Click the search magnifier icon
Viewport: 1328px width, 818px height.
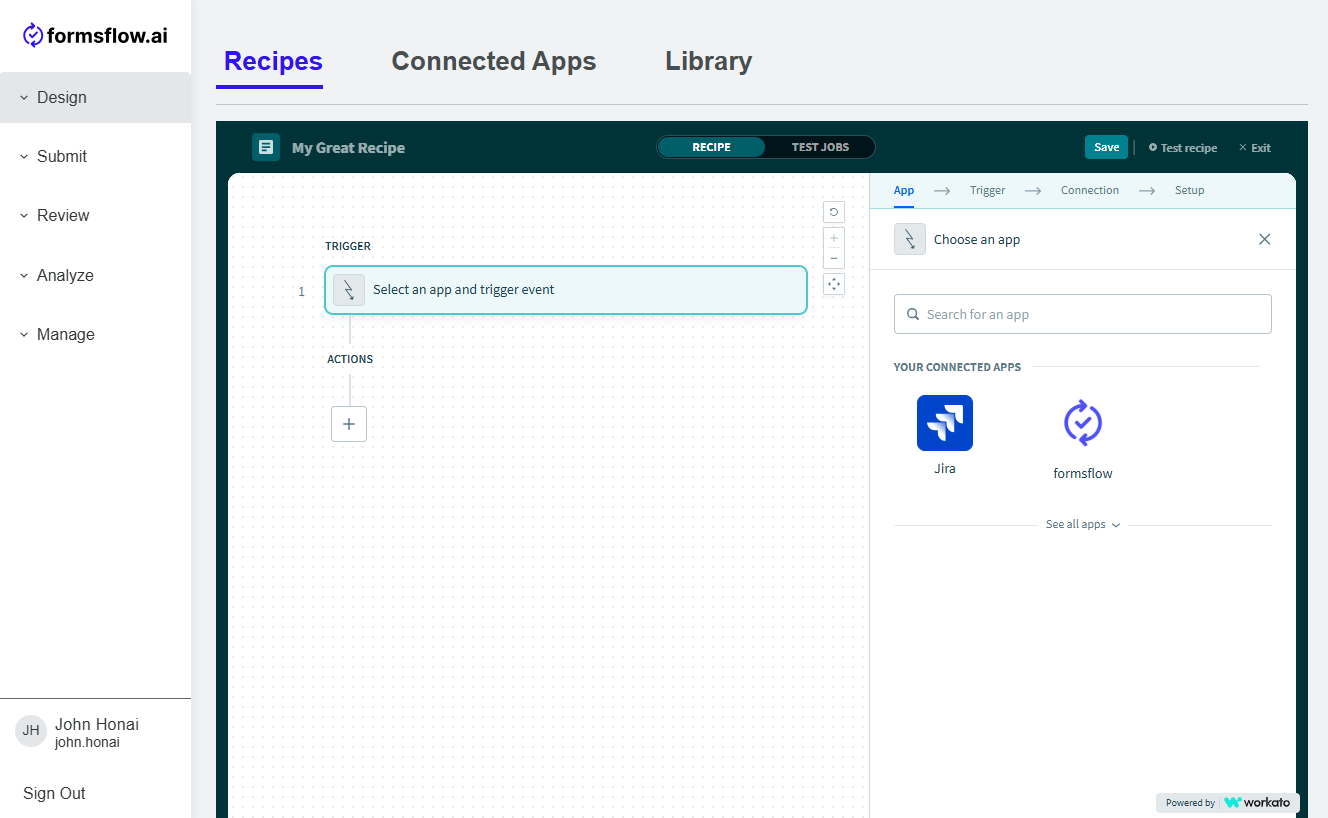click(x=913, y=314)
